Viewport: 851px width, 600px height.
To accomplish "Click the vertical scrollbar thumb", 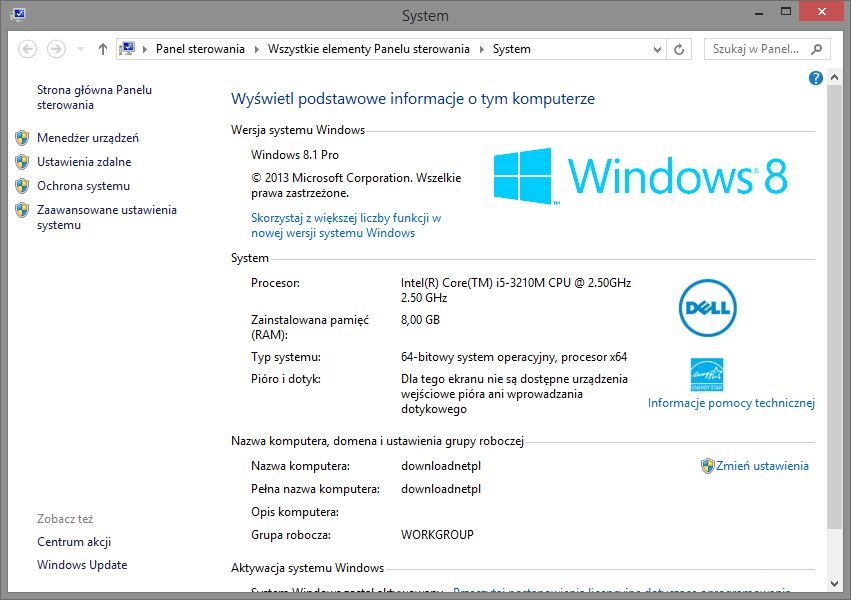I will tap(834, 307).
